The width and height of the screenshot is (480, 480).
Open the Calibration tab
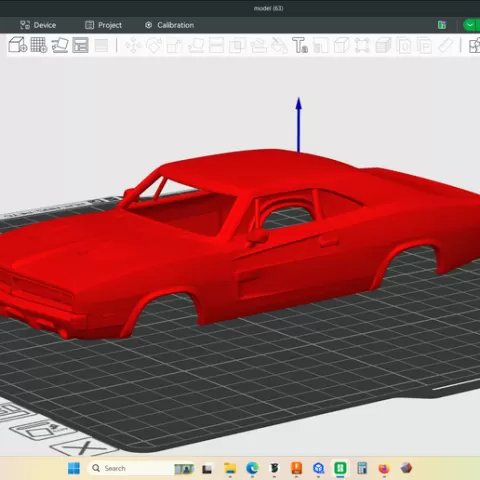[x=169, y=25]
